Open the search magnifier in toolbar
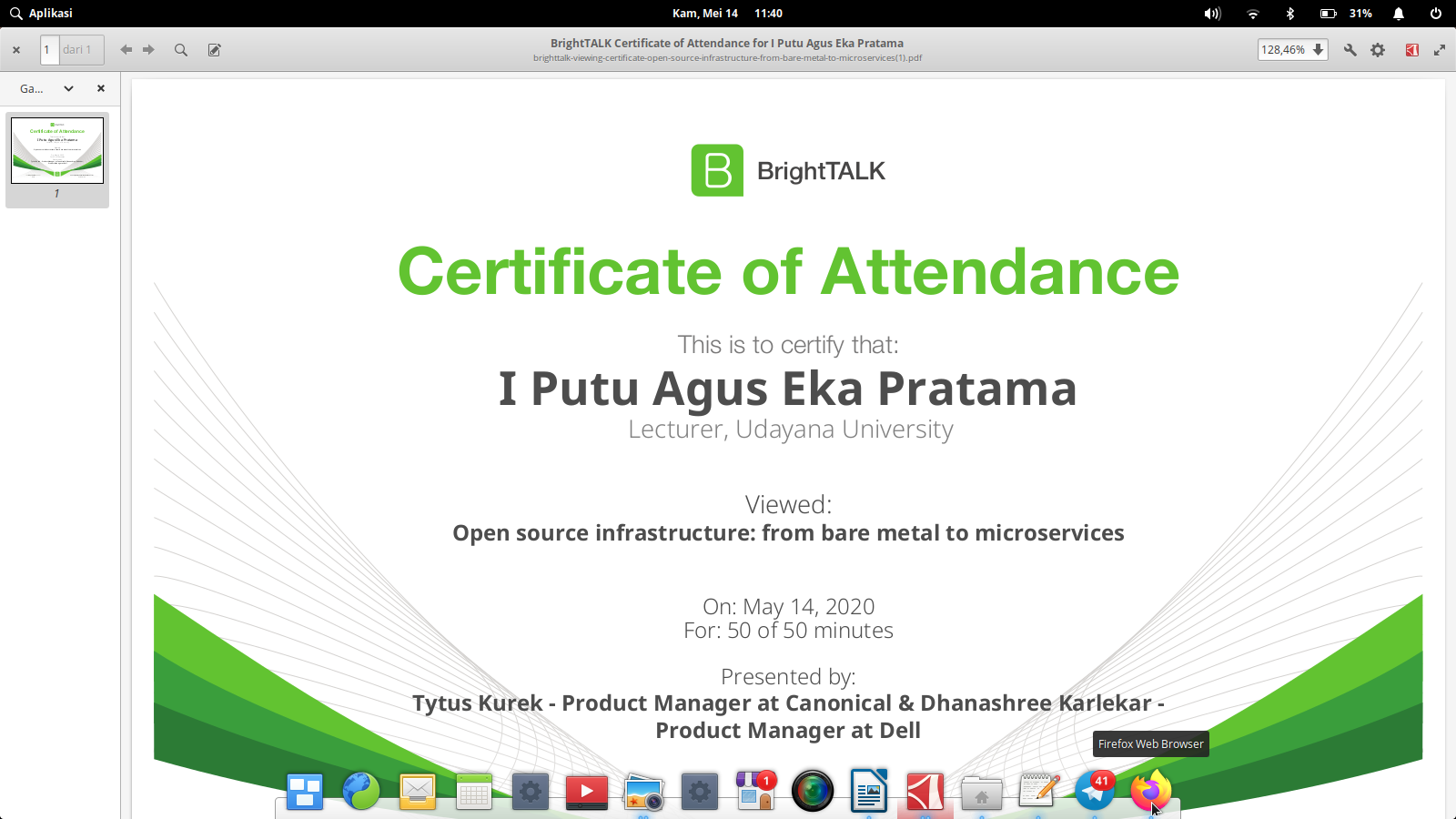 click(x=181, y=50)
